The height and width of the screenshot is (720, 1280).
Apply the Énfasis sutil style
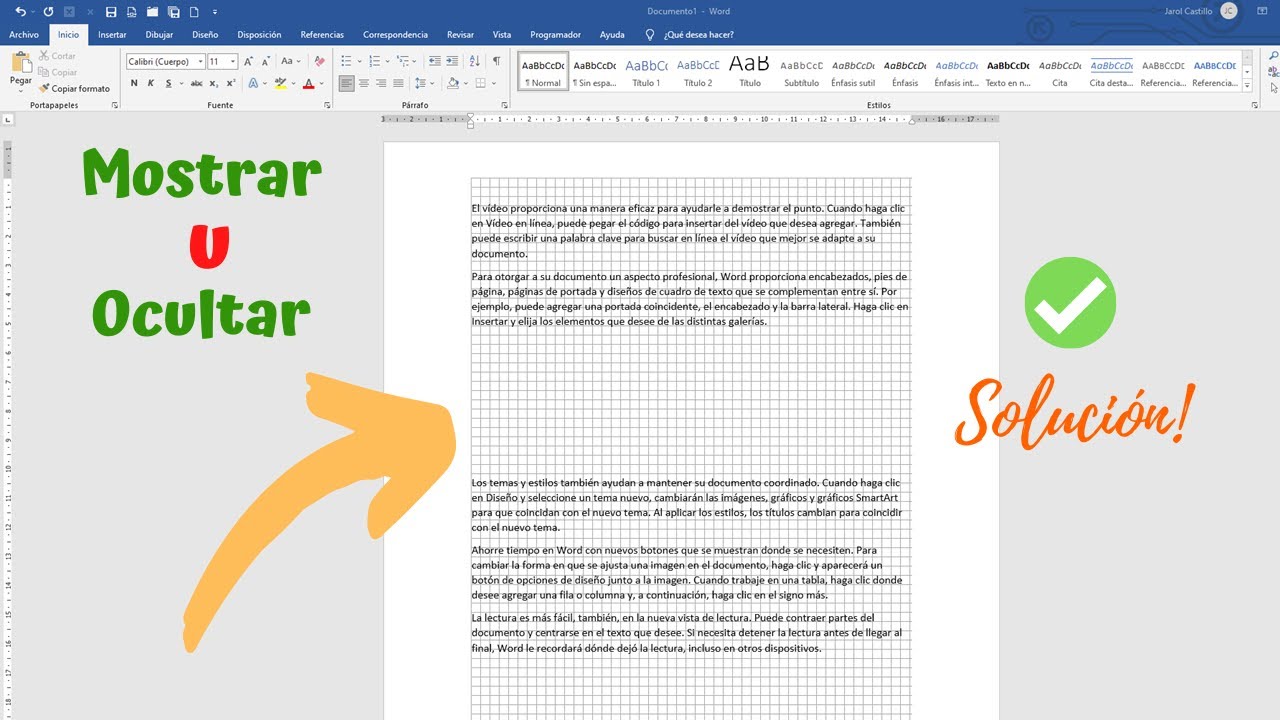[853, 72]
